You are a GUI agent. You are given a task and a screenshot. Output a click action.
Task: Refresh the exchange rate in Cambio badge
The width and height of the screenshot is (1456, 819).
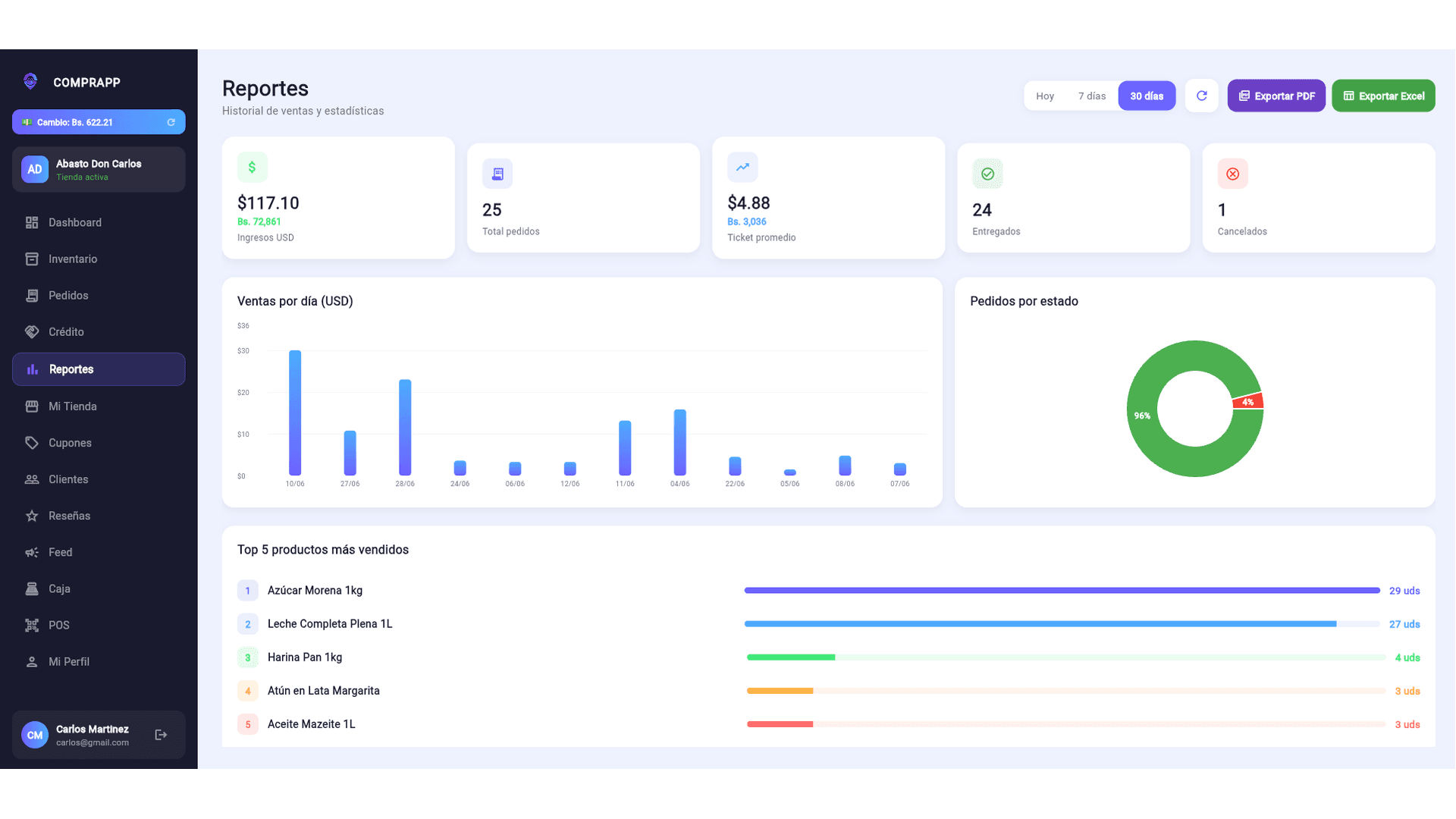tap(171, 122)
